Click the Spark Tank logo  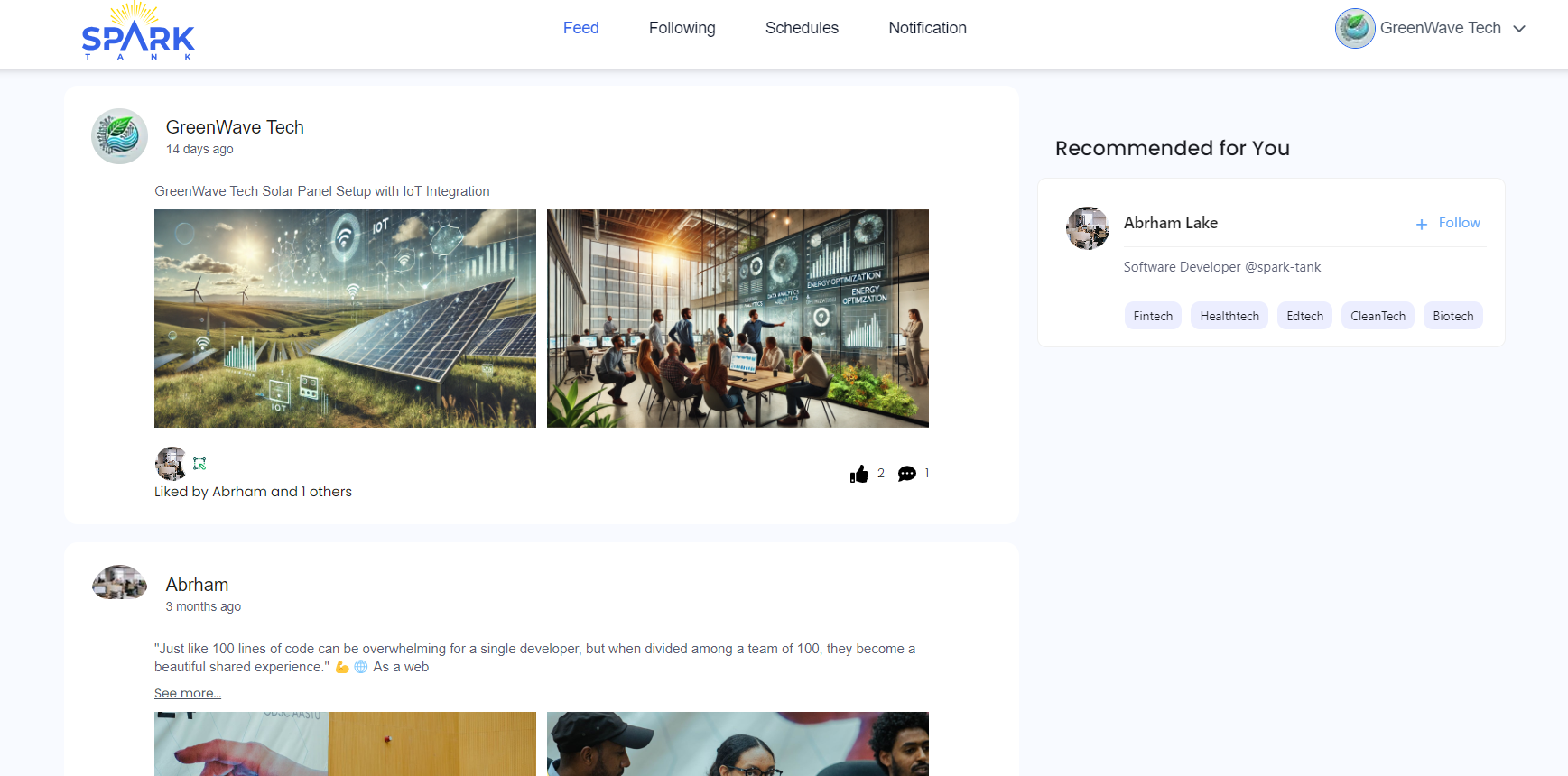(138, 32)
